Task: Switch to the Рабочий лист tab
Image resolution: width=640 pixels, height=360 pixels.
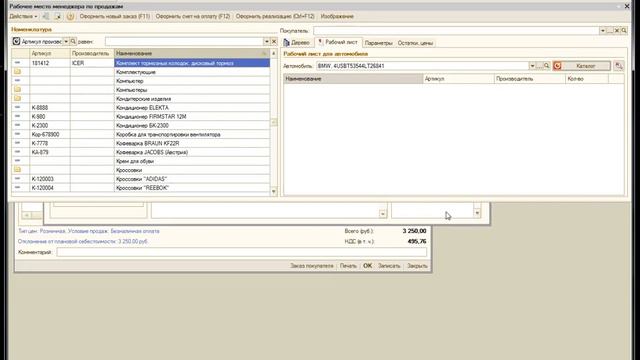Action: [338, 42]
